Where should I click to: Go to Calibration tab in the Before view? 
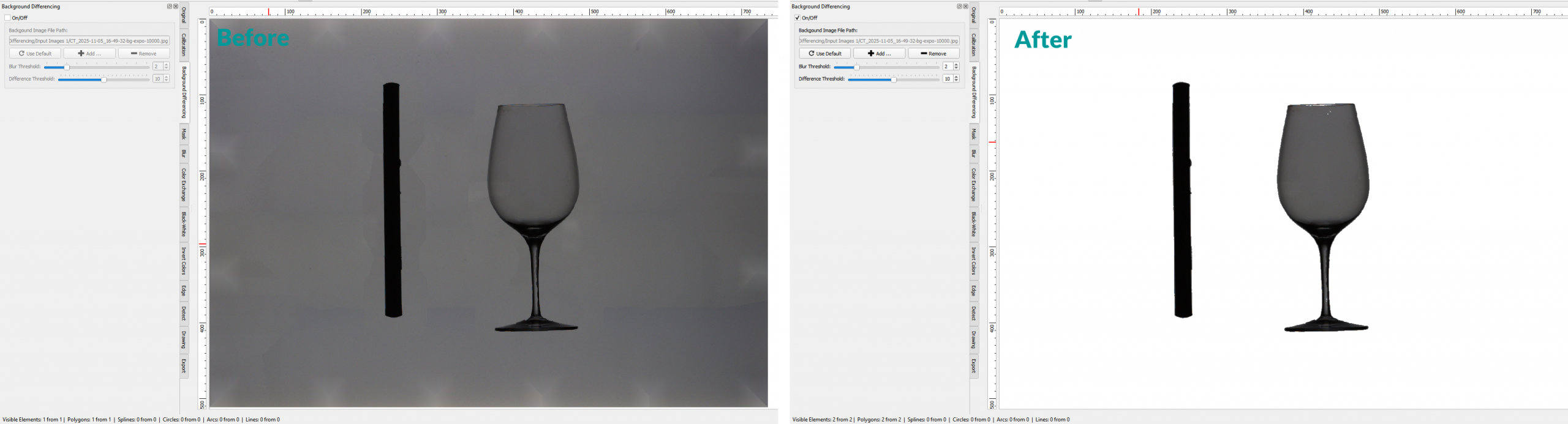(x=184, y=45)
